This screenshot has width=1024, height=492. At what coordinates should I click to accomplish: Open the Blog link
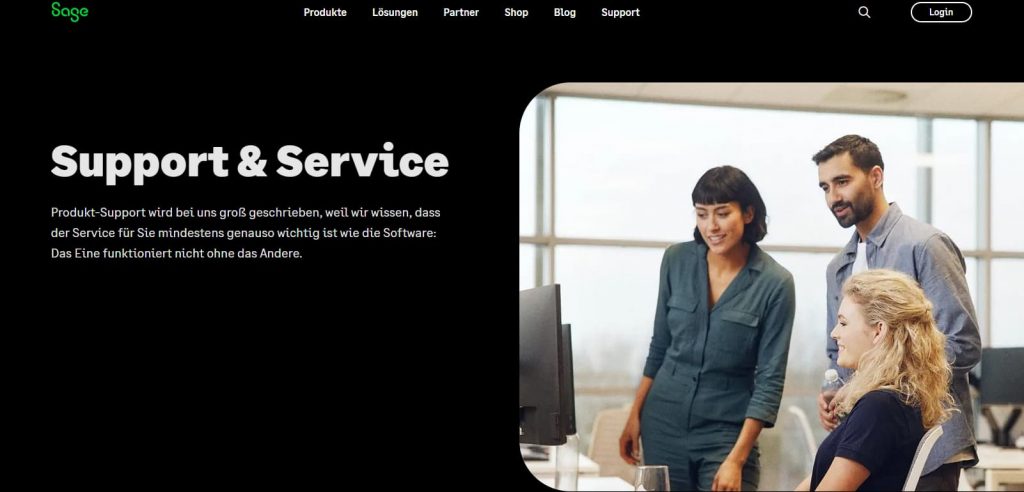565,12
